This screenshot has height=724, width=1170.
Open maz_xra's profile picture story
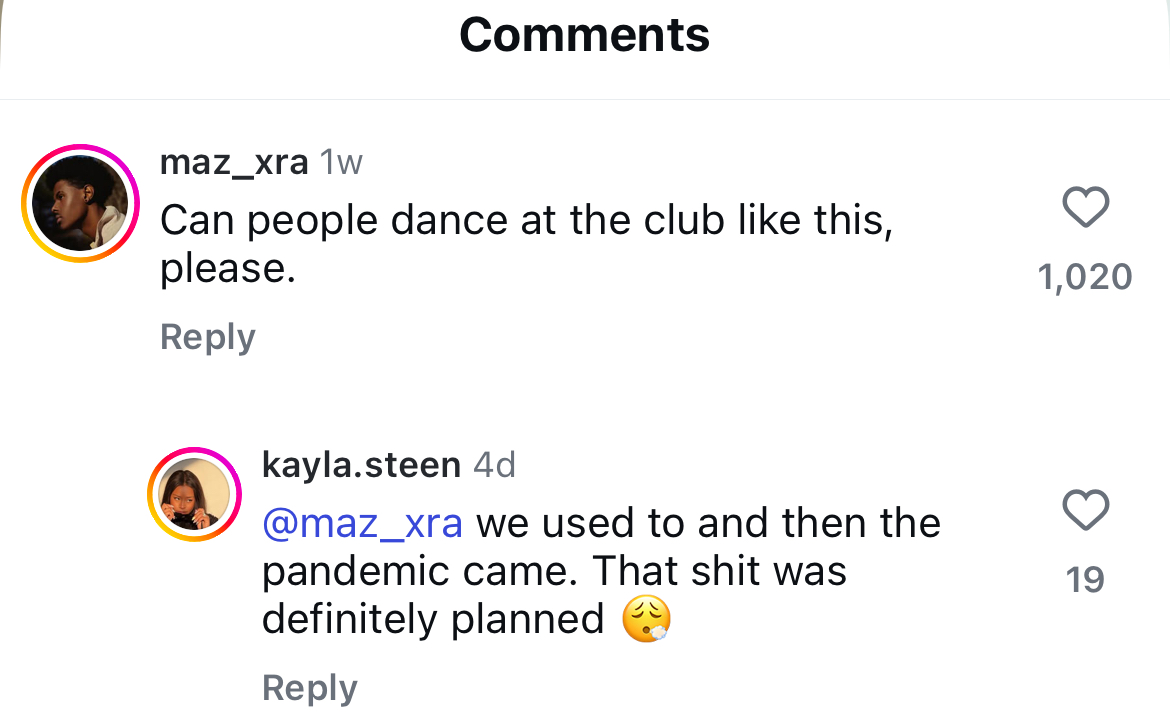tap(78, 203)
